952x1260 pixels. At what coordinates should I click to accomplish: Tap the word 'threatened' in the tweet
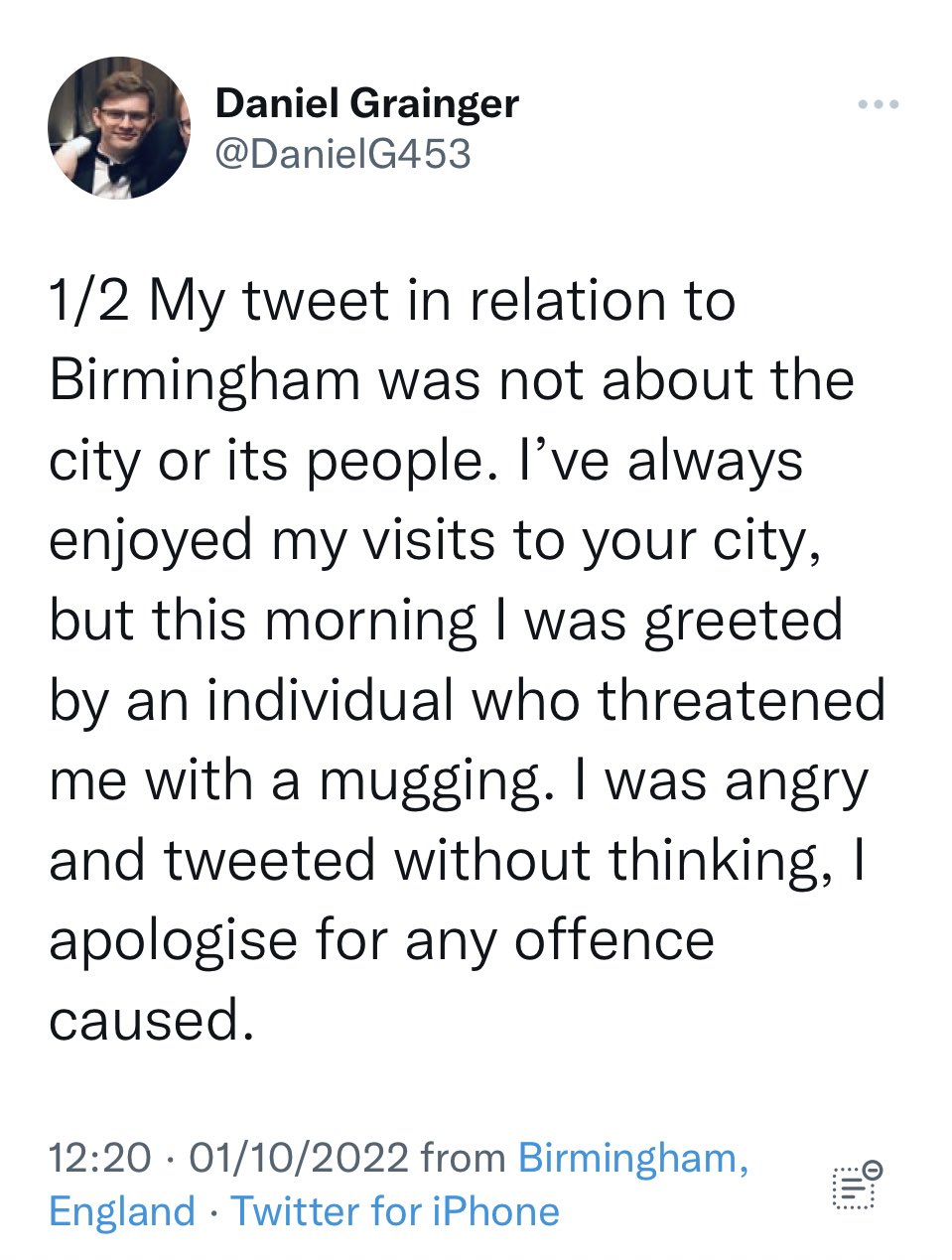tap(741, 700)
